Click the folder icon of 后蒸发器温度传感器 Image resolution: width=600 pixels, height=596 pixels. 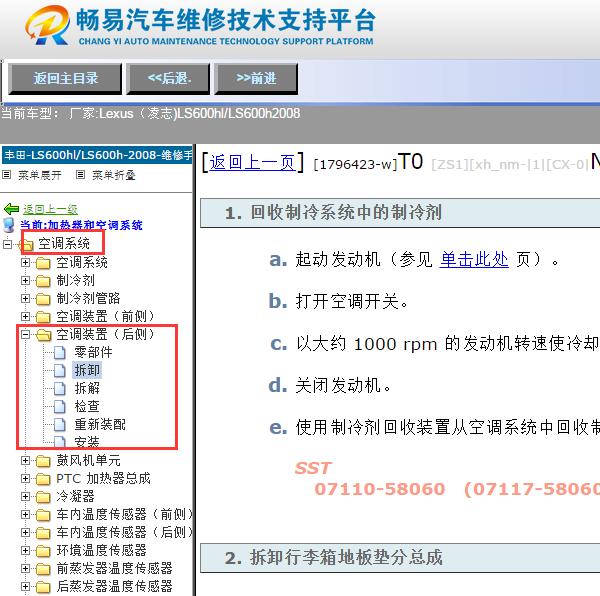[43, 587]
